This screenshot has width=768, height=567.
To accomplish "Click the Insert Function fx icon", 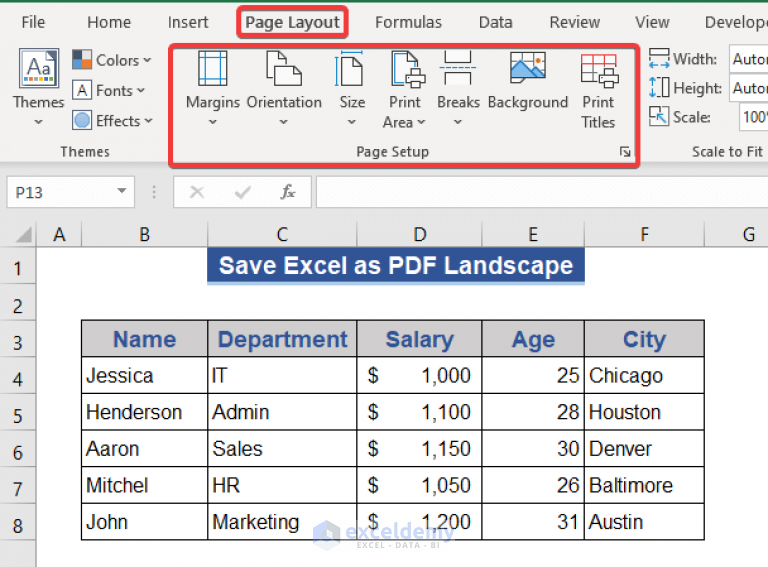I will (288, 192).
